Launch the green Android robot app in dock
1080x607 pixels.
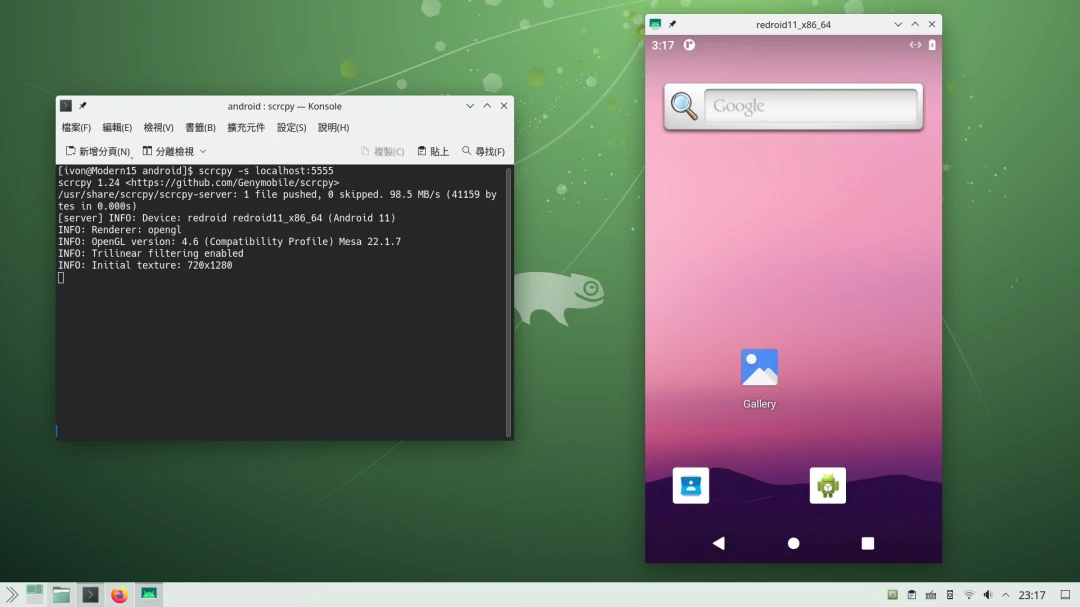pyautogui.click(x=827, y=486)
